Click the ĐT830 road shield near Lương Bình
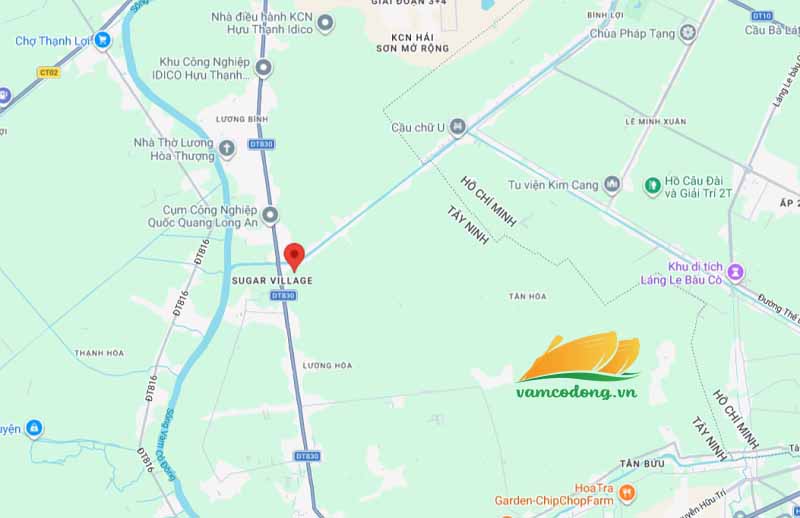This screenshot has height=518, width=800. click(261, 144)
